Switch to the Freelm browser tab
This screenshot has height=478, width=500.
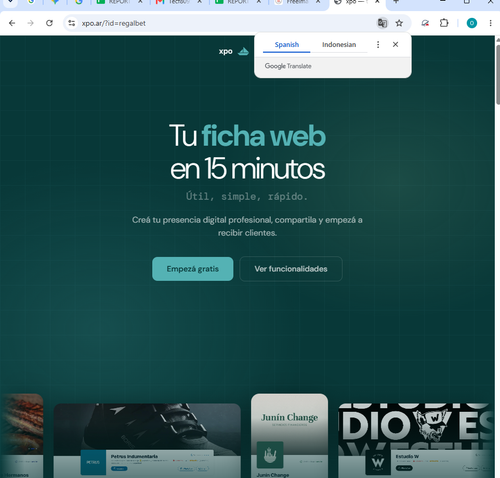coord(297,3)
